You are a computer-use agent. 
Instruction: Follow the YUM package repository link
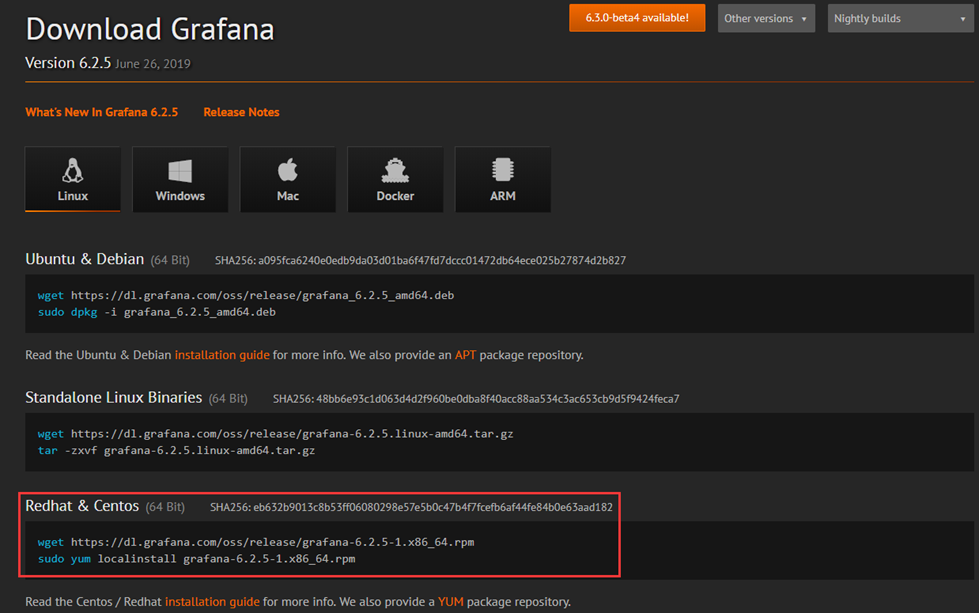click(450, 602)
